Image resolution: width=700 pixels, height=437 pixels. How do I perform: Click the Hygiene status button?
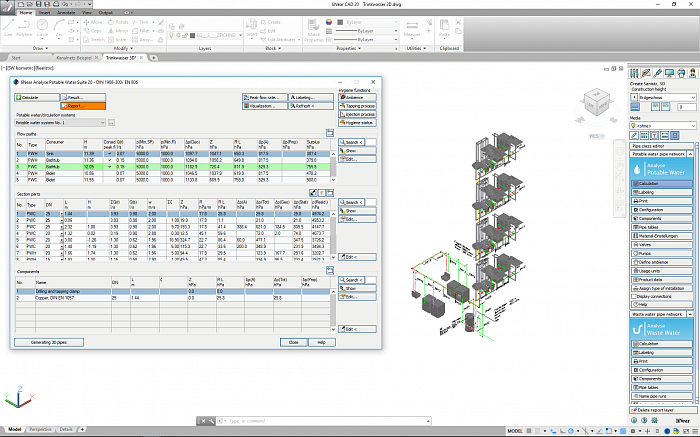click(357, 122)
